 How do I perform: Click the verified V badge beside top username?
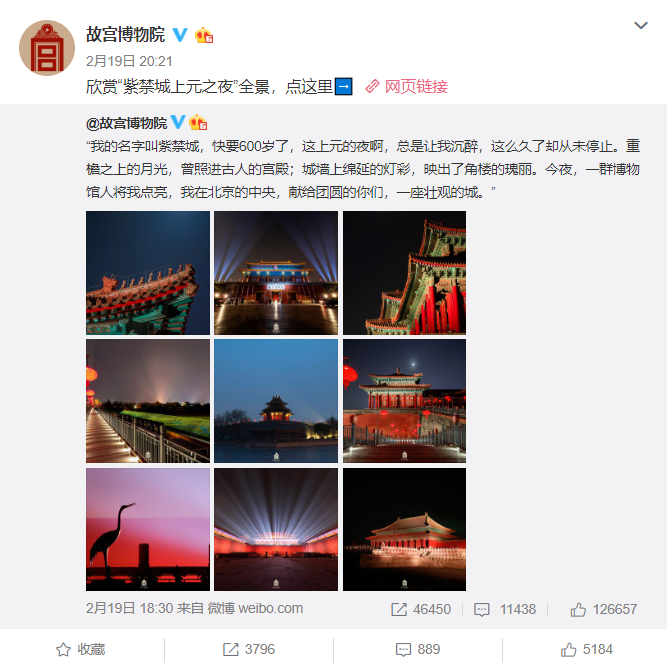[180, 35]
